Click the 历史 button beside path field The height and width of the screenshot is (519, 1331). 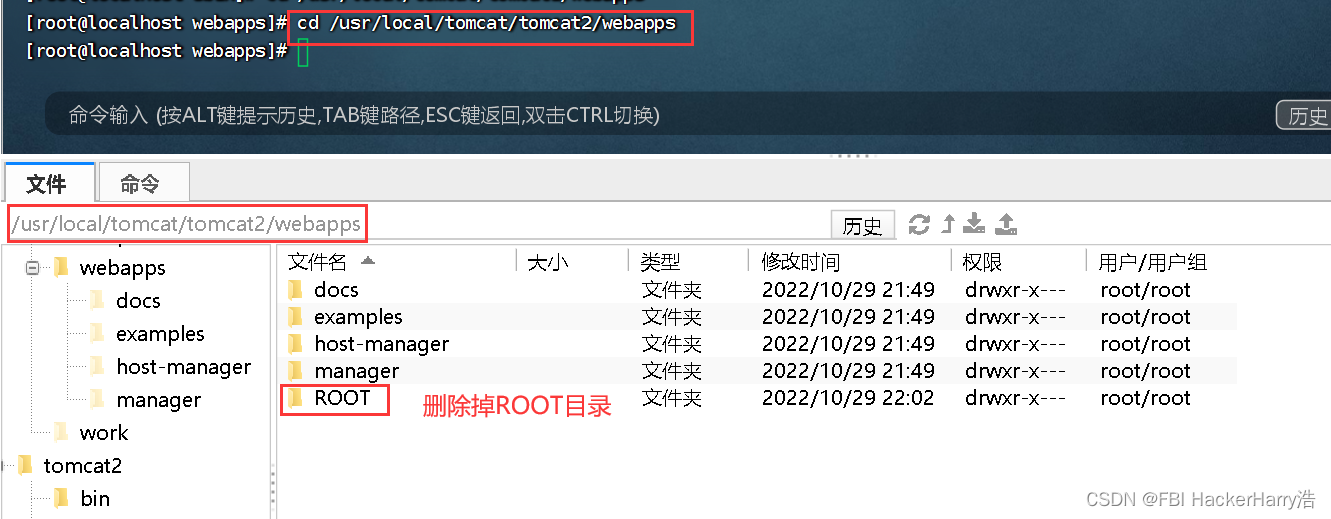tap(862, 226)
